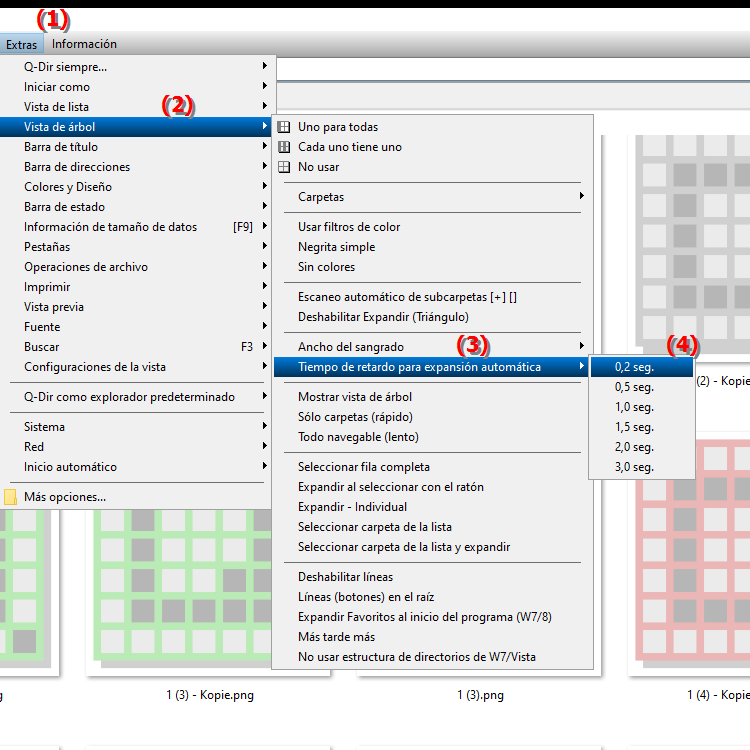Screen dimensions: 750x750
Task: Open the Extras menu
Action: click(x=22, y=44)
